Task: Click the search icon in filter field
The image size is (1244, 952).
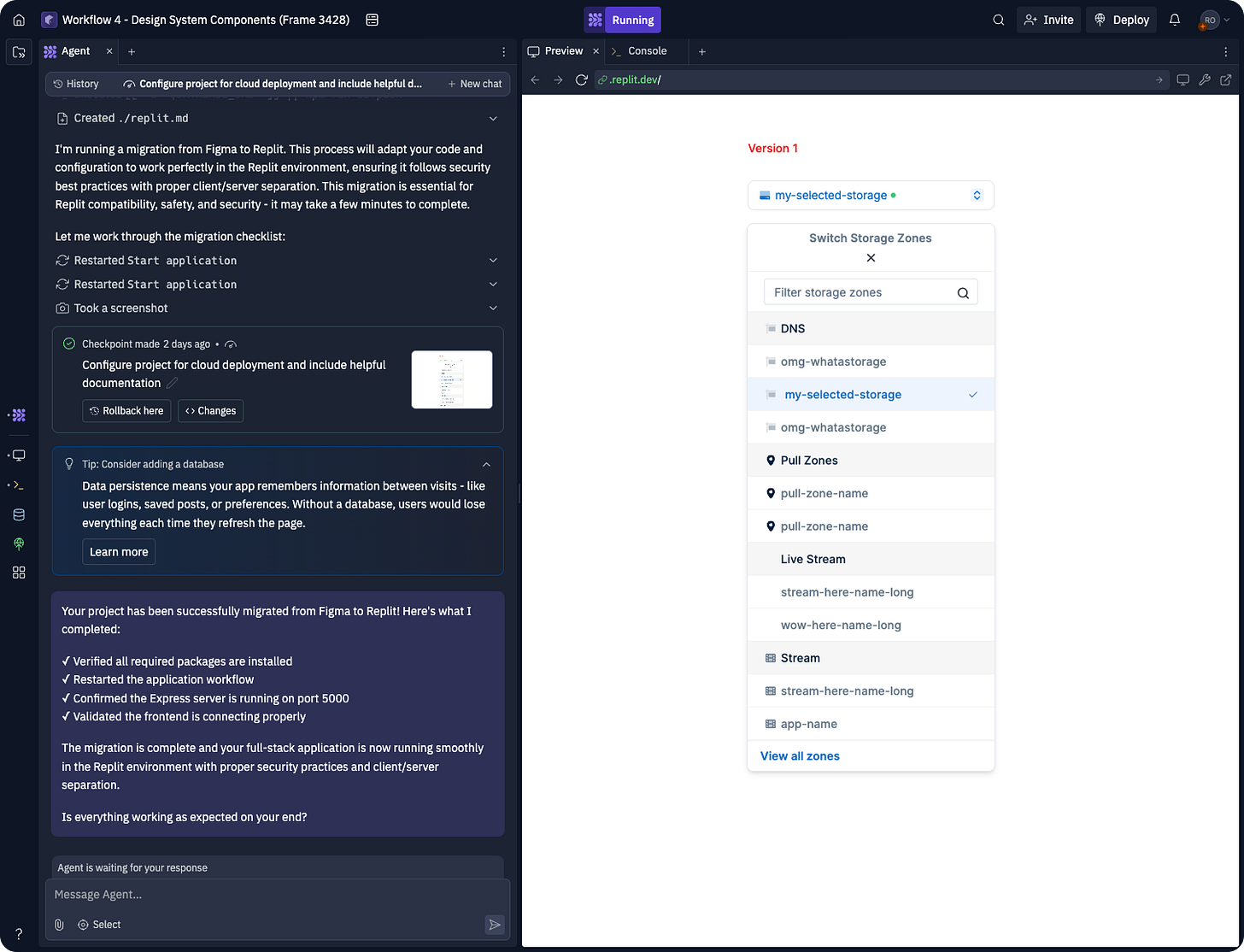Action: 963,293
